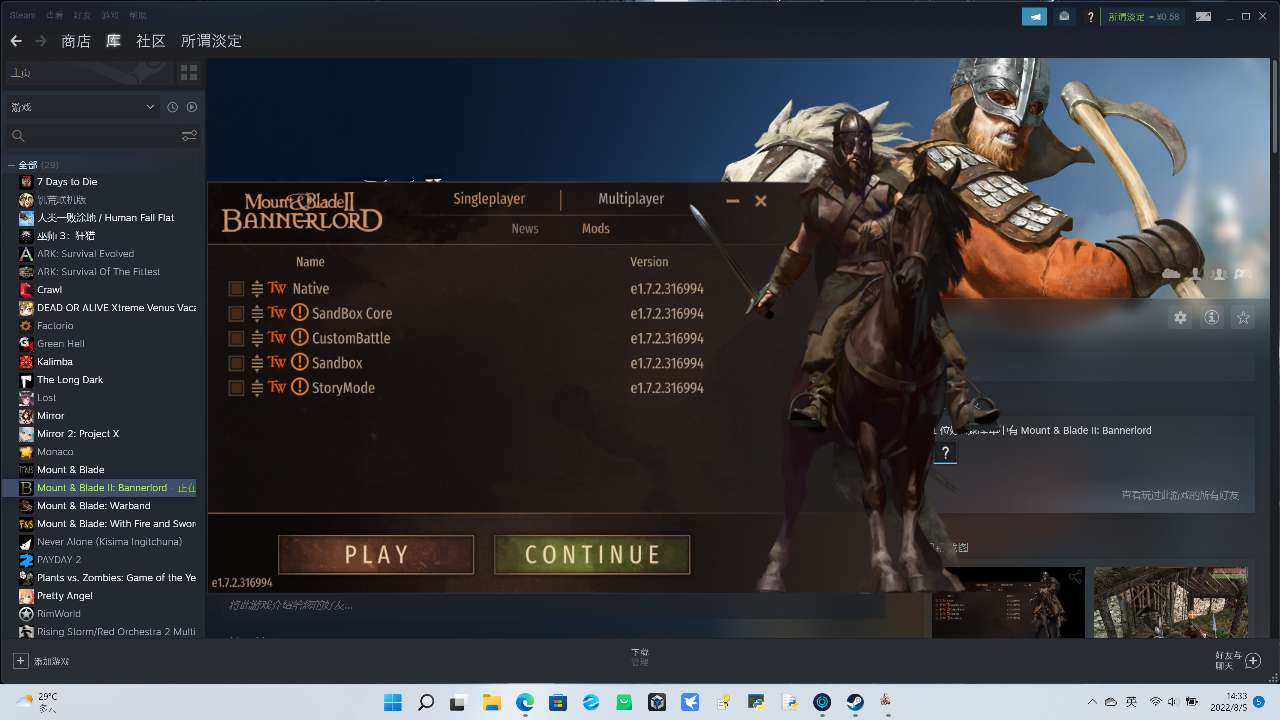Click warning icon beside SandBox Core
This screenshot has width=1280, height=720.
[299, 313]
